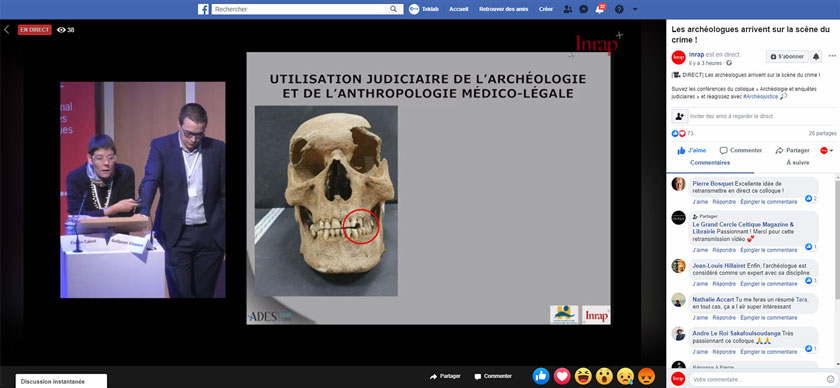
Task: Click Partager below the video
Action: click(x=445, y=376)
